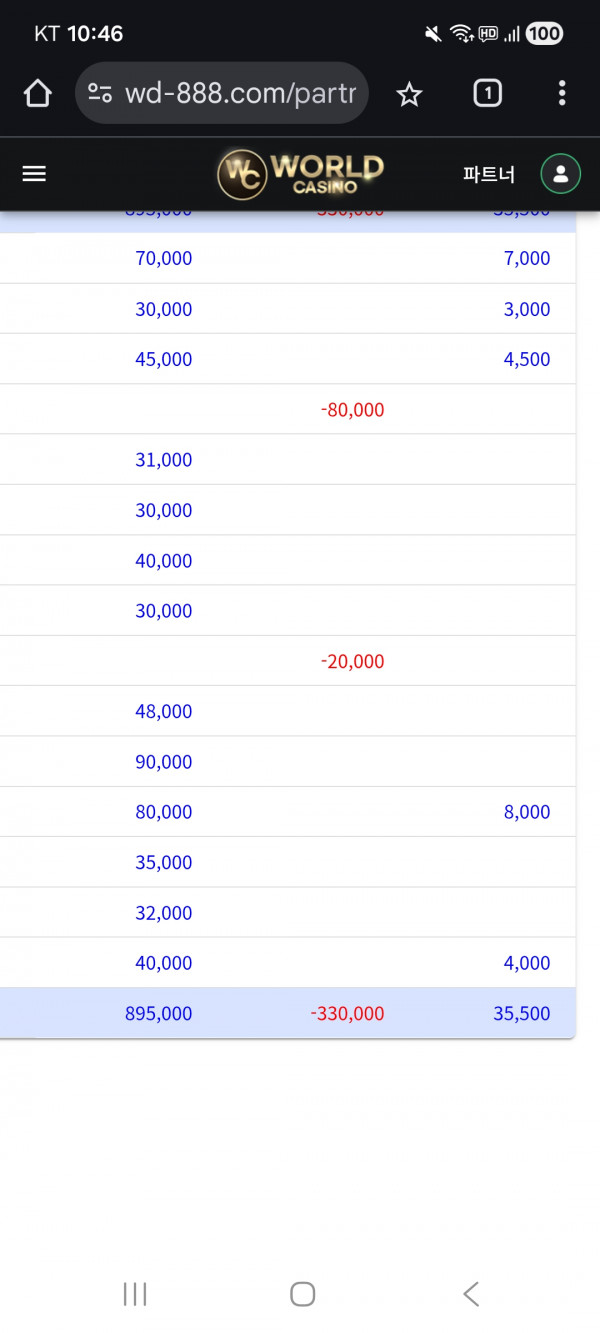Image resolution: width=600 pixels, height=1333 pixels.
Task: Select the 48,000 amount row
Action: coord(164,711)
